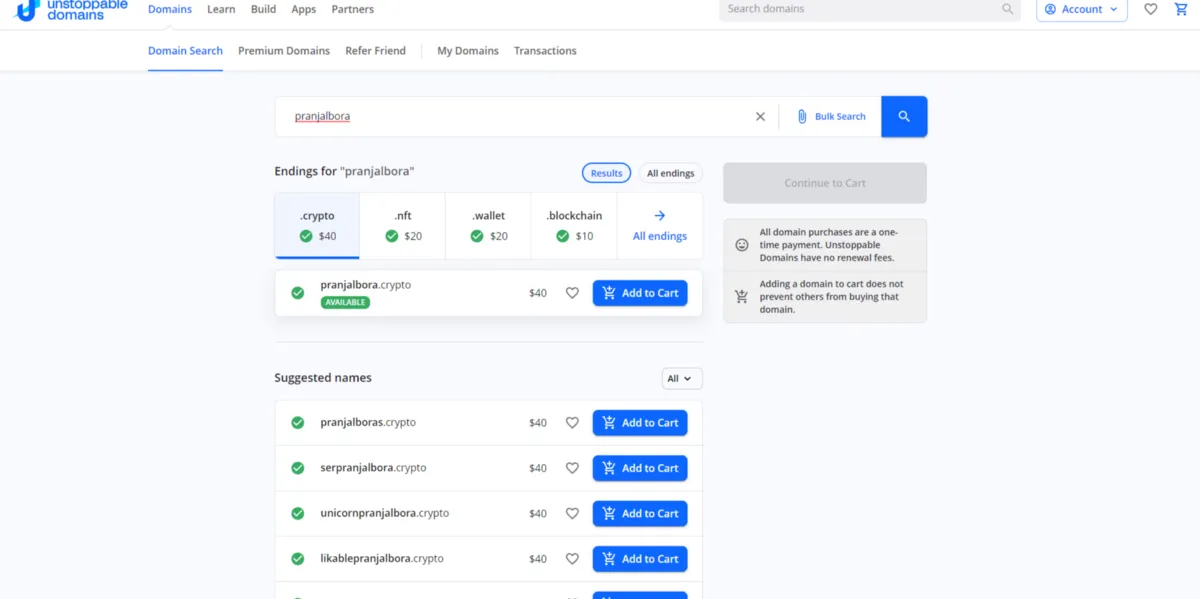The image size is (1200, 599).
Task: Click green check next to serpranjalbora.crypto
Action: click(298, 468)
